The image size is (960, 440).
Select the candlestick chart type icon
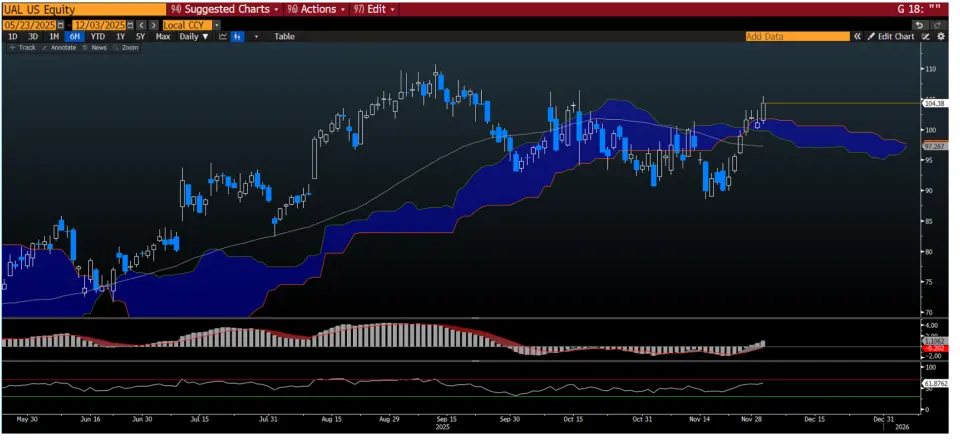point(238,36)
